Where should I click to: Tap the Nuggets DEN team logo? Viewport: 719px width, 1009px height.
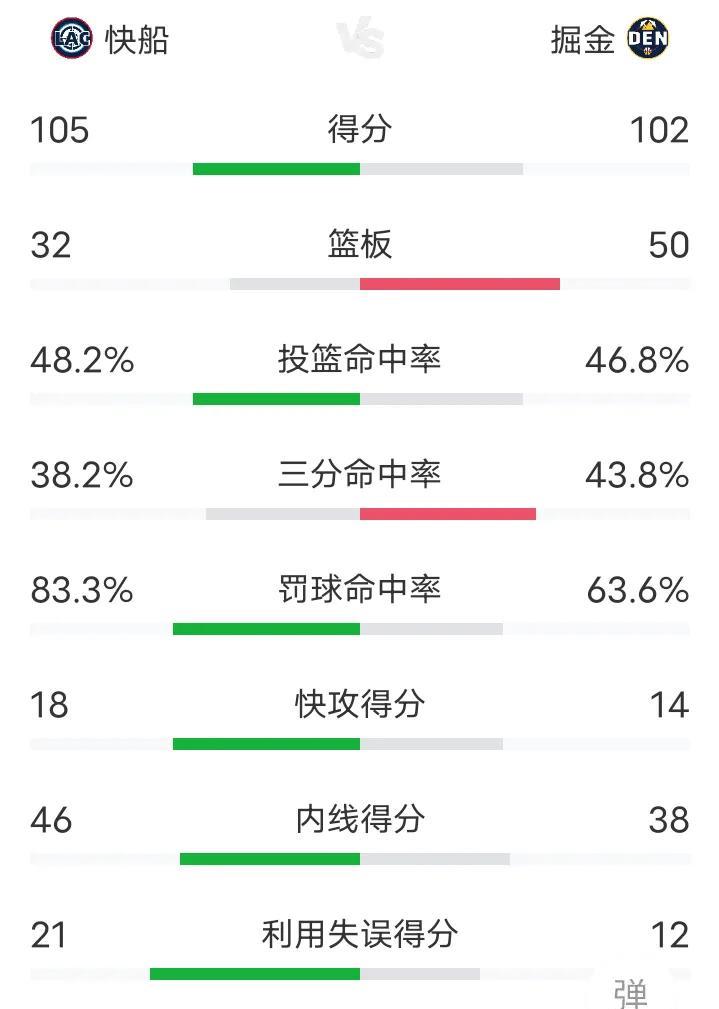(x=648, y=38)
